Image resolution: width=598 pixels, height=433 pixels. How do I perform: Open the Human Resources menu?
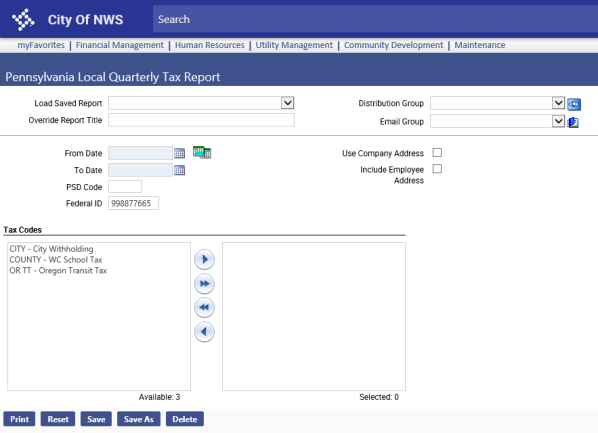tap(209, 45)
